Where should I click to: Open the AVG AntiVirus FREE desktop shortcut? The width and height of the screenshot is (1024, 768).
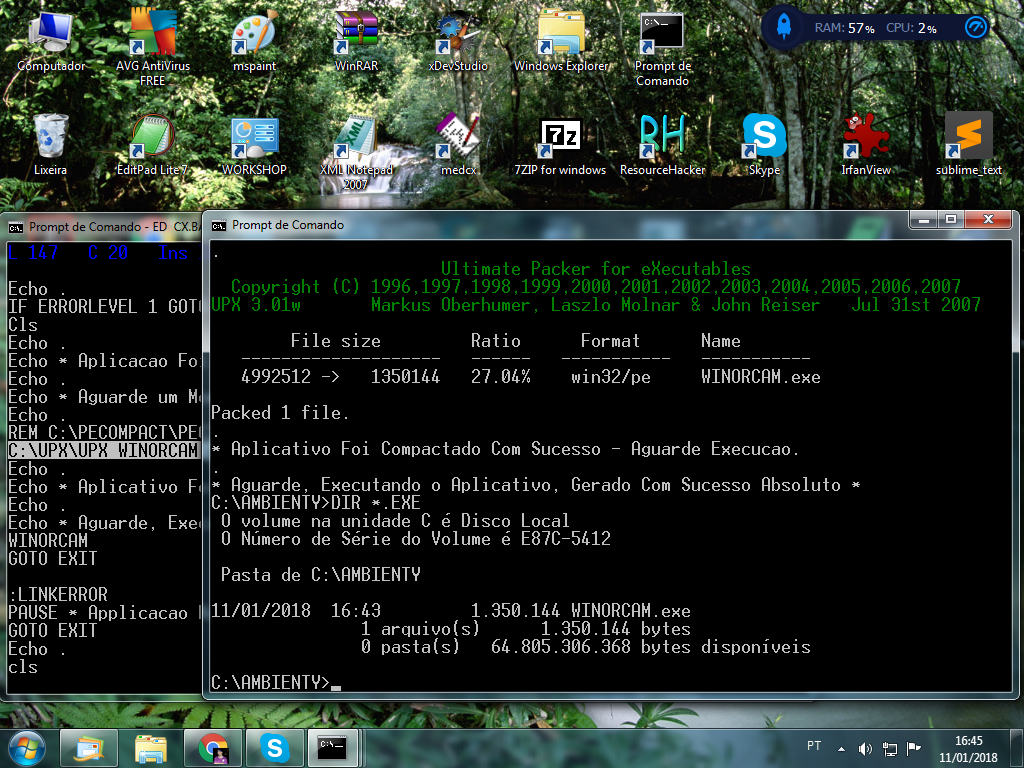click(152, 35)
